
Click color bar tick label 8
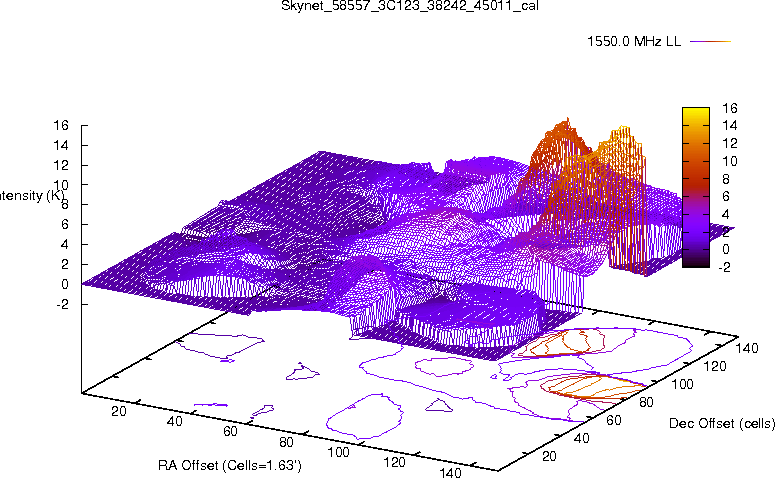click(x=726, y=179)
